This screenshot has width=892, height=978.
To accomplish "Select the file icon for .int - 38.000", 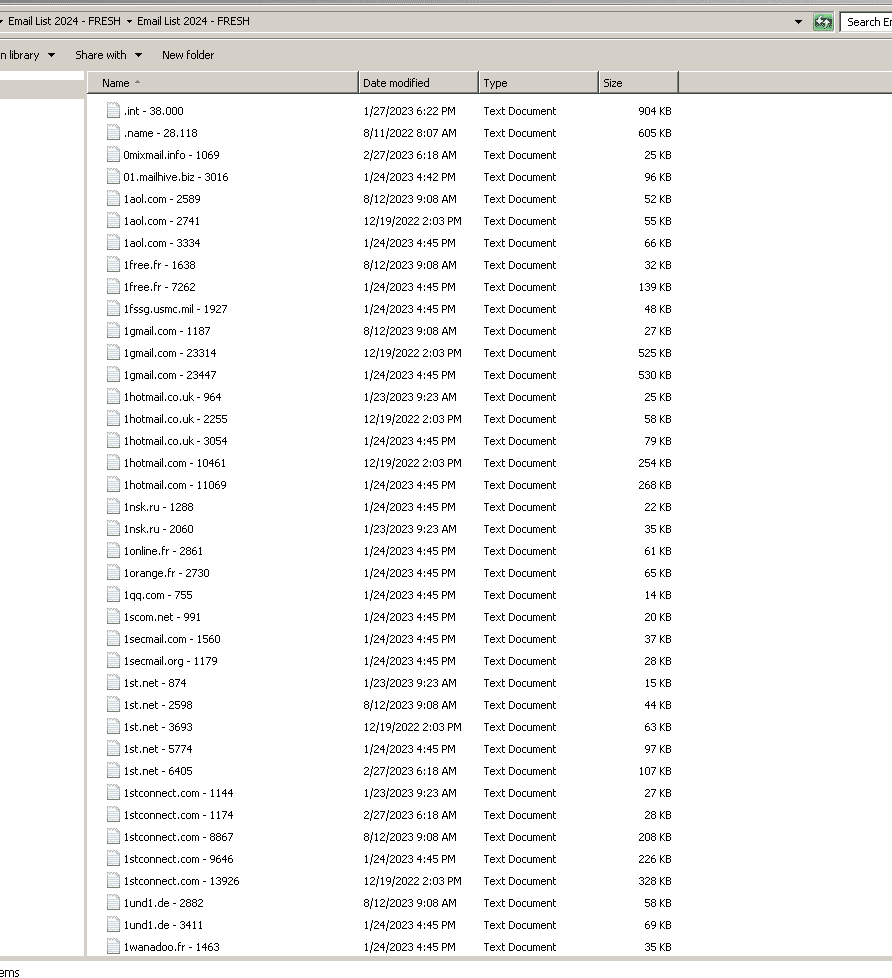I will click(113, 111).
